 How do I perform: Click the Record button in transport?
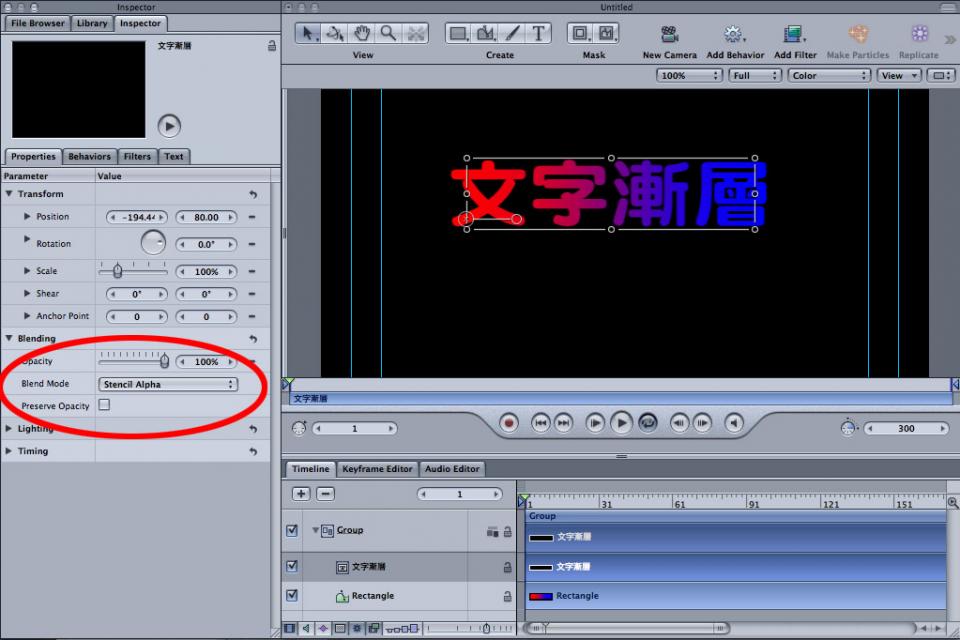pos(508,423)
